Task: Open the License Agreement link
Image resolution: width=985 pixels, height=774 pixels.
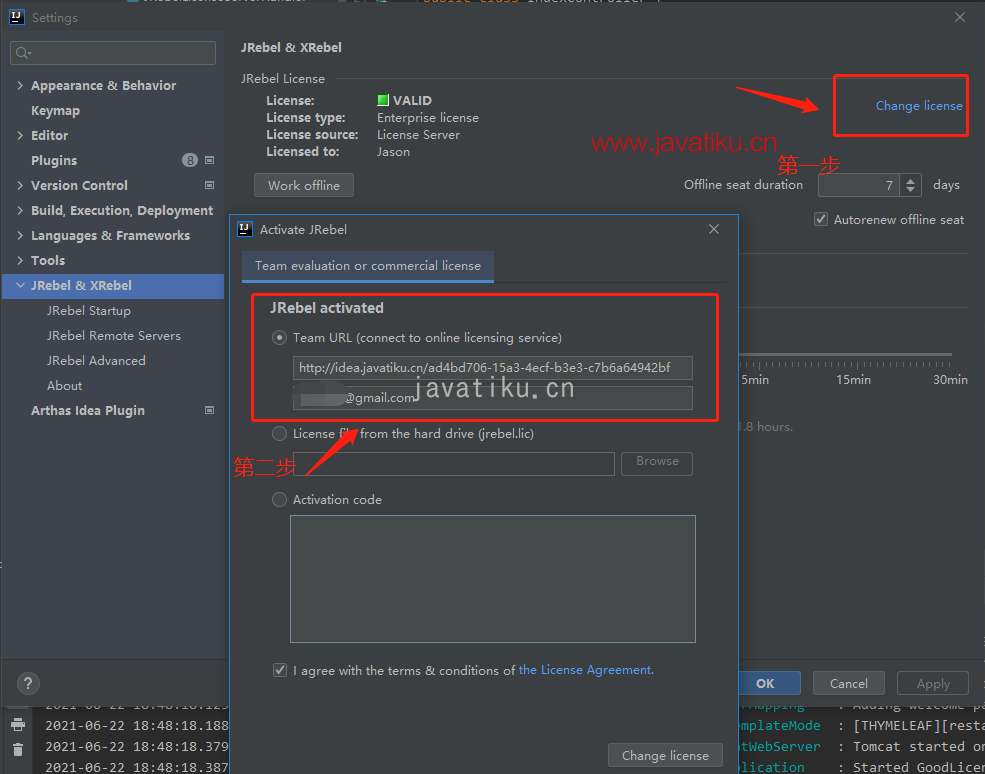Action: [x=586, y=670]
